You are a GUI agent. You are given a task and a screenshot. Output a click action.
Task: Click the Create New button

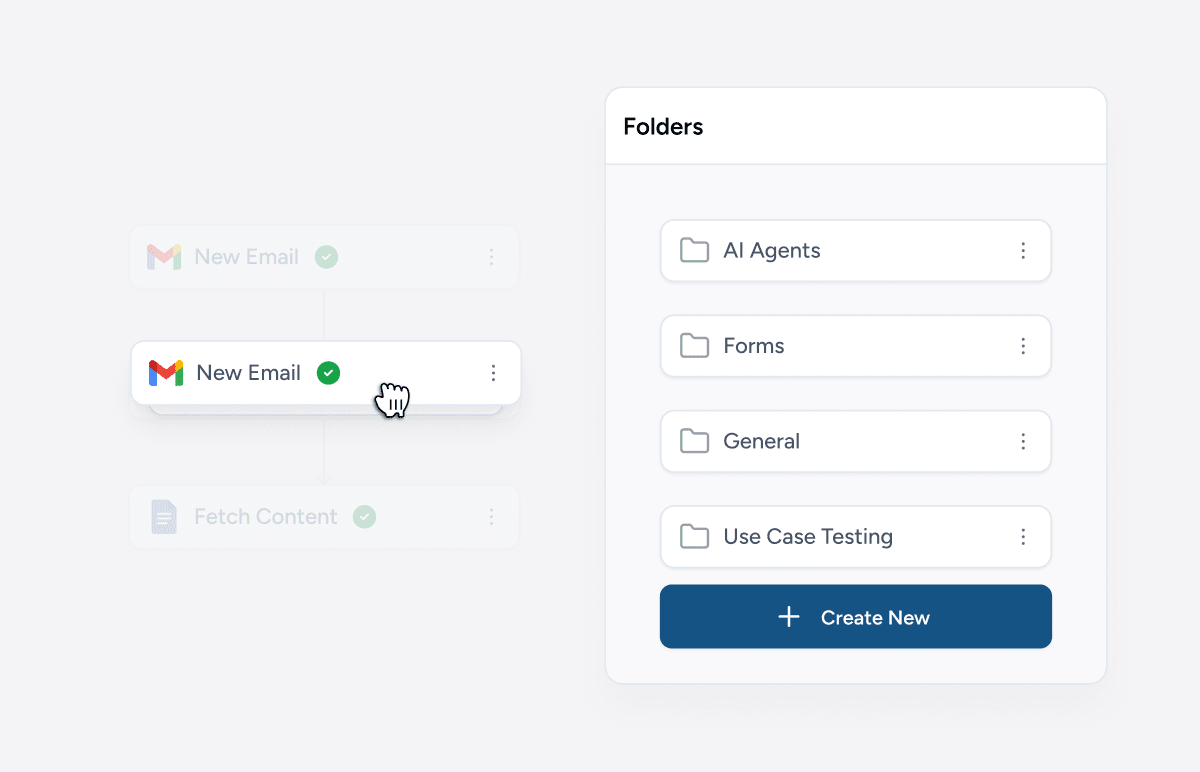point(856,617)
